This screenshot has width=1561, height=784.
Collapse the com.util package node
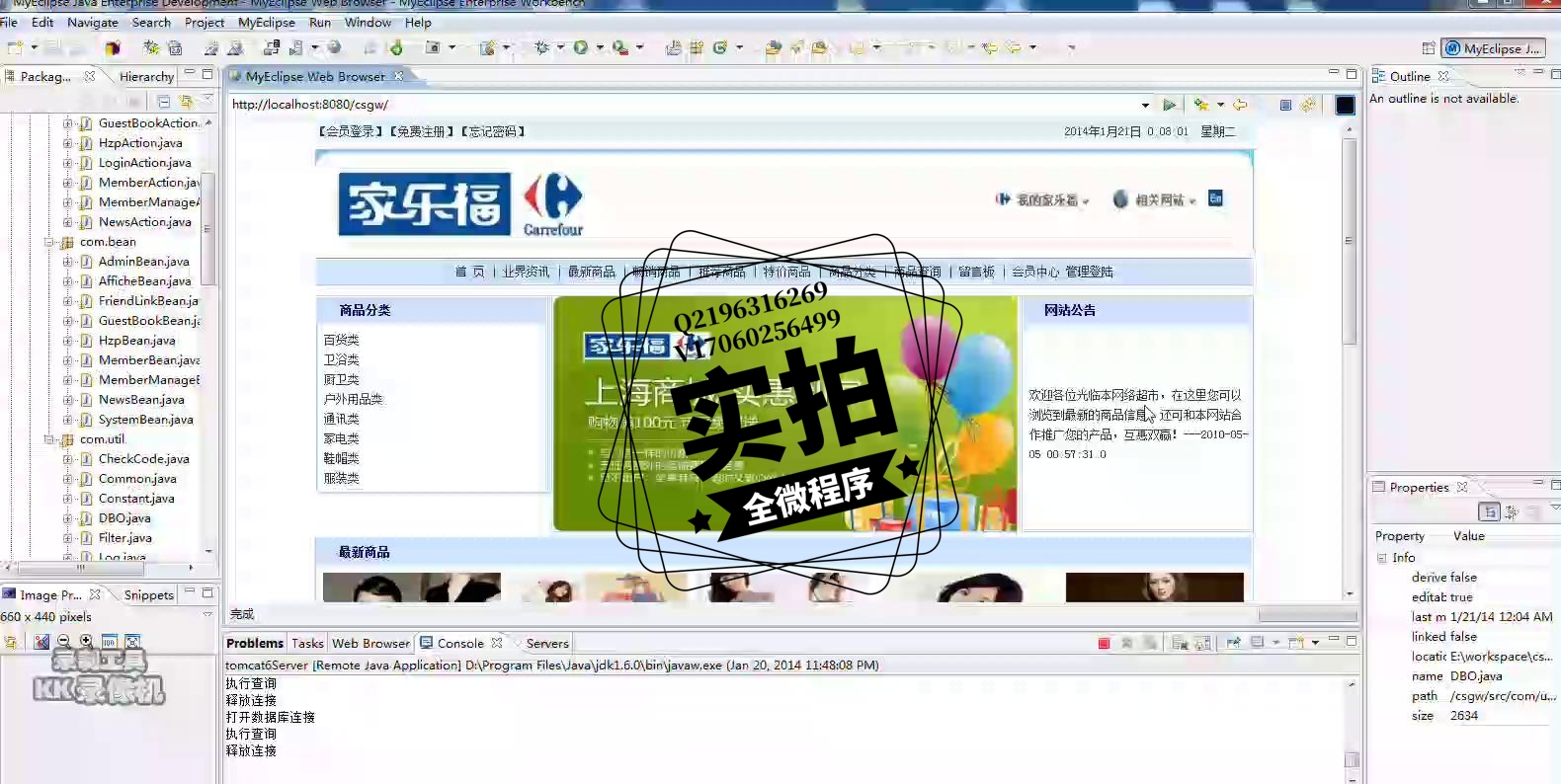[48, 439]
